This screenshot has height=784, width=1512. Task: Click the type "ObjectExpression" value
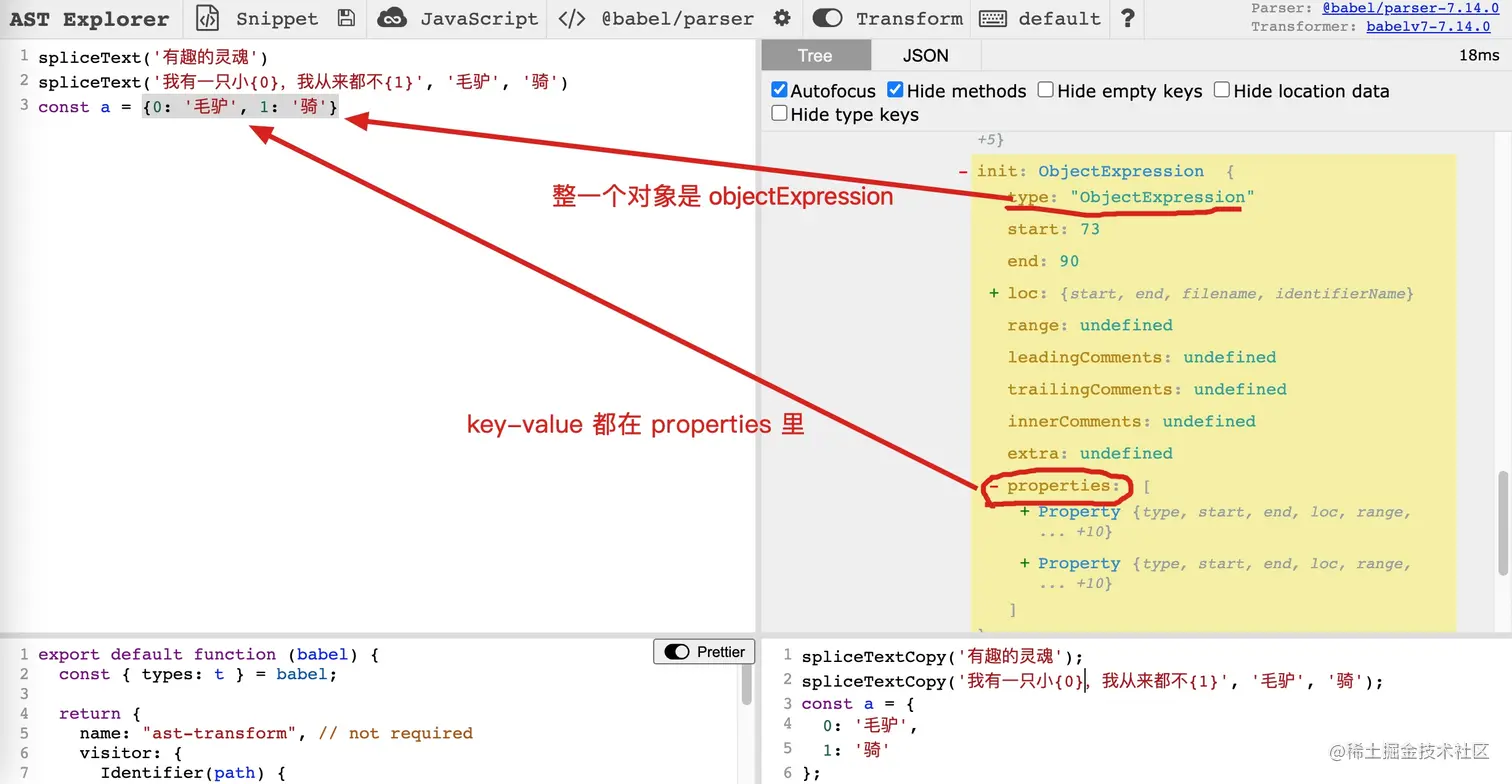(x=1162, y=197)
